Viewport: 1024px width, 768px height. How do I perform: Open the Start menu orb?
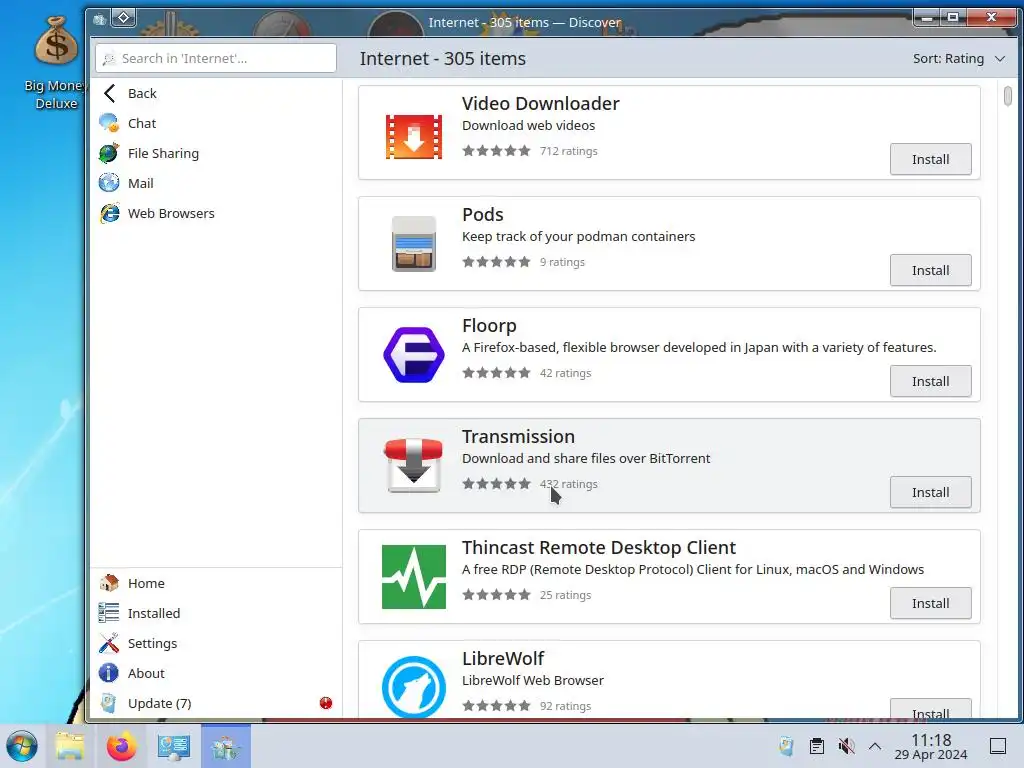pyautogui.click(x=22, y=746)
